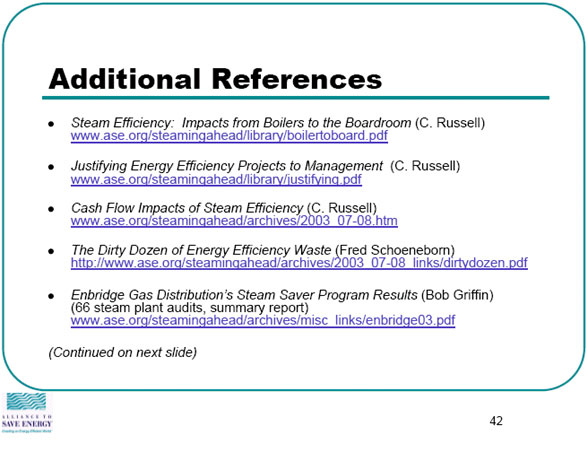588x452 pixels.
Task: Click the Enbridge Gas Distribution's title text
Action: pos(244,295)
